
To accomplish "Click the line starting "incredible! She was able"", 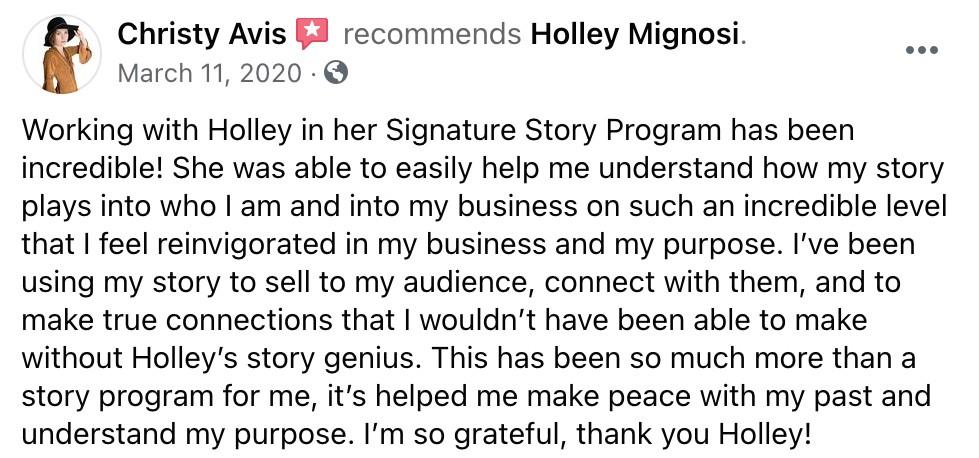I will pyautogui.click(x=482, y=170).
